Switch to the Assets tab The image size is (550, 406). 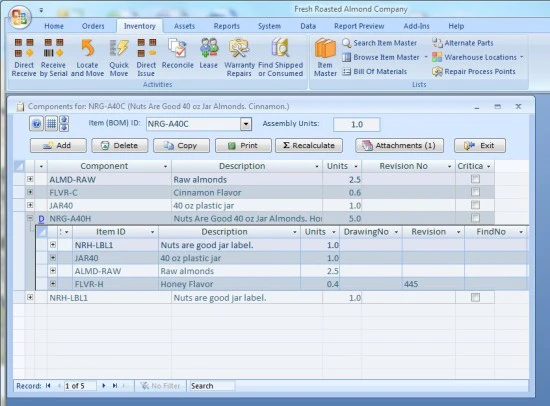coord(184,26)
